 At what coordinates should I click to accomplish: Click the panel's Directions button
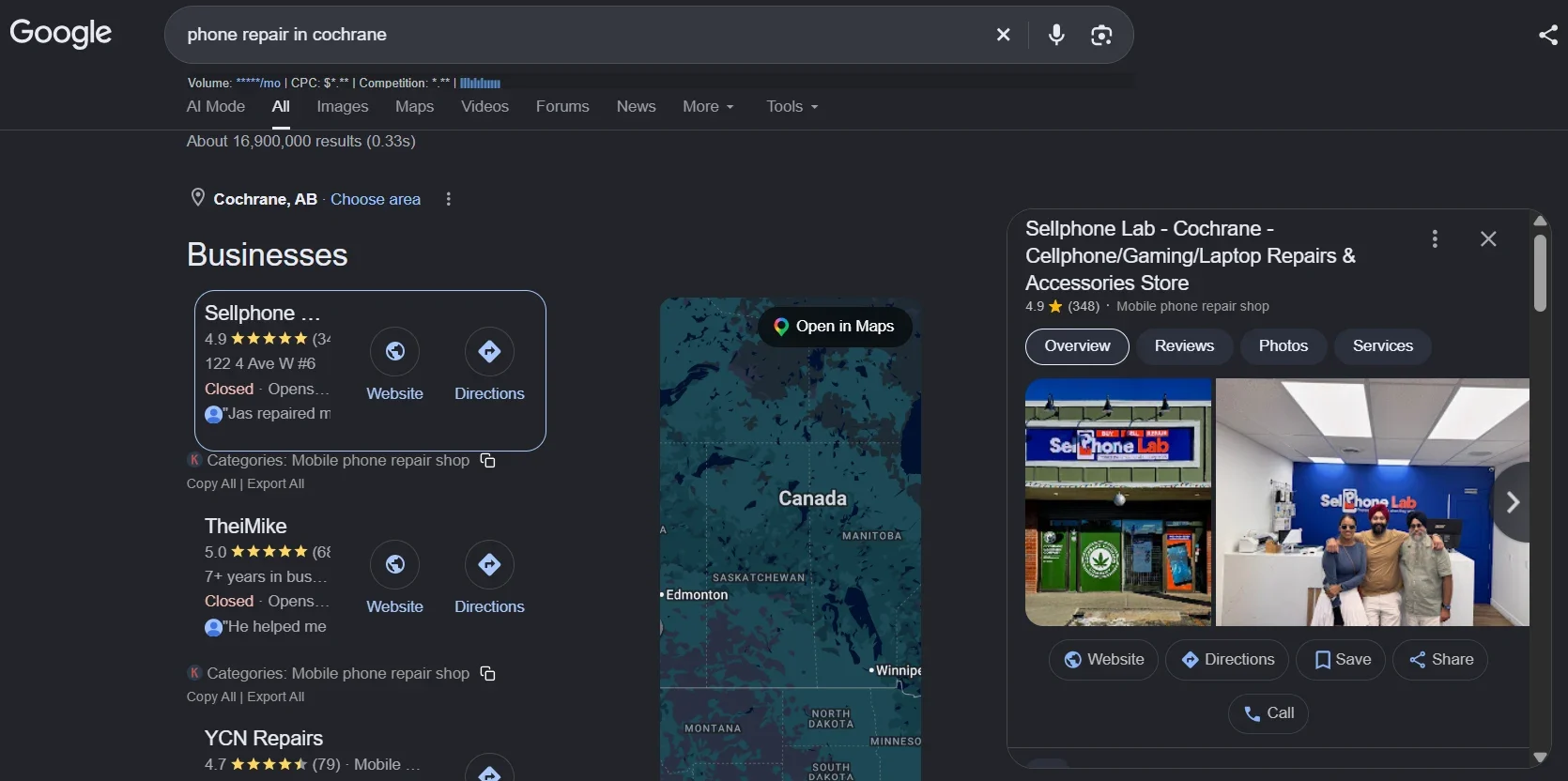[1227, 660]
